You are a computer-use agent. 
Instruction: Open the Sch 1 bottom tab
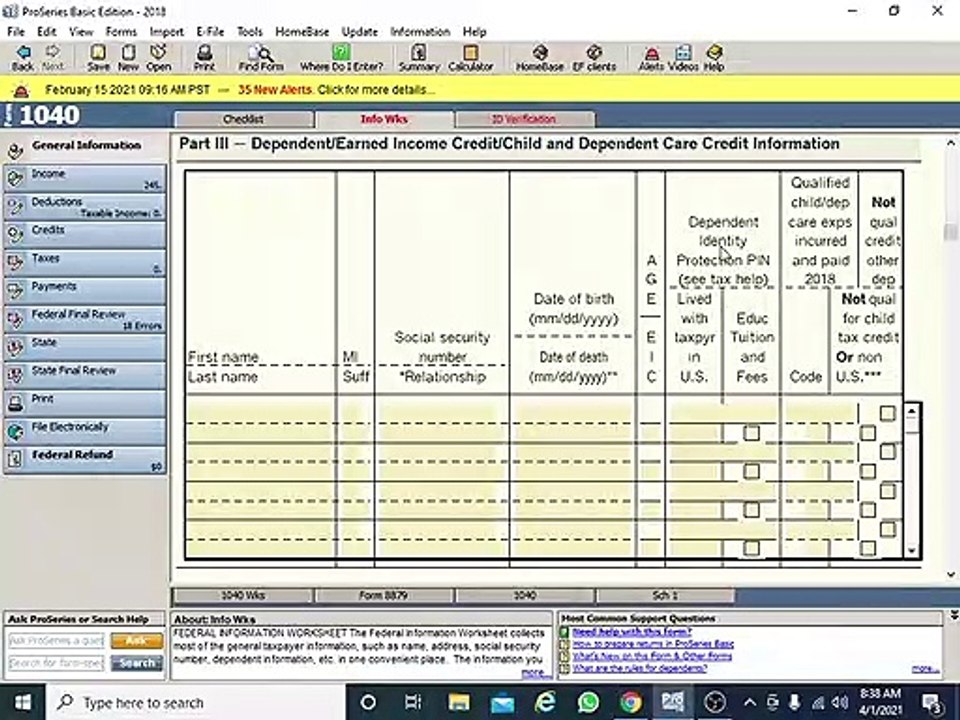pos(665,595)
